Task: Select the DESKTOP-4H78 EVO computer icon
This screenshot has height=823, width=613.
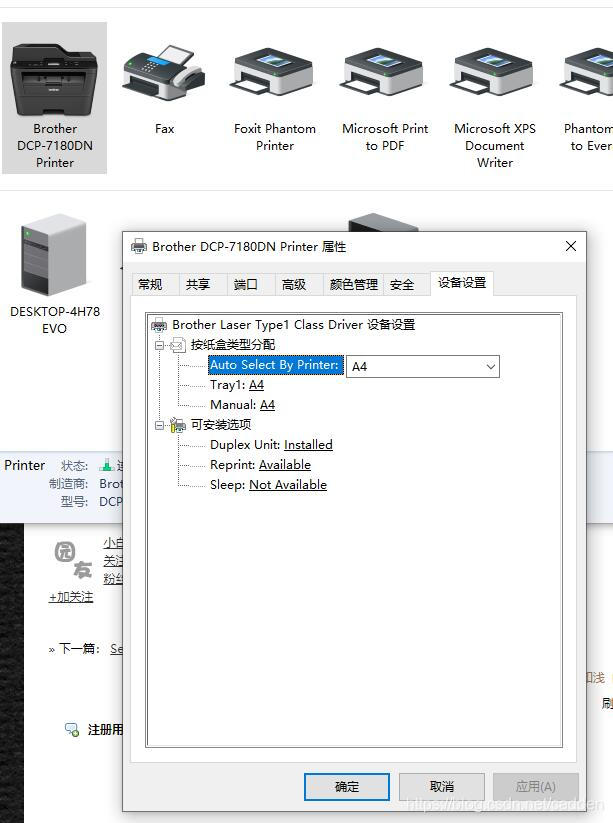Action: (54, 255)
